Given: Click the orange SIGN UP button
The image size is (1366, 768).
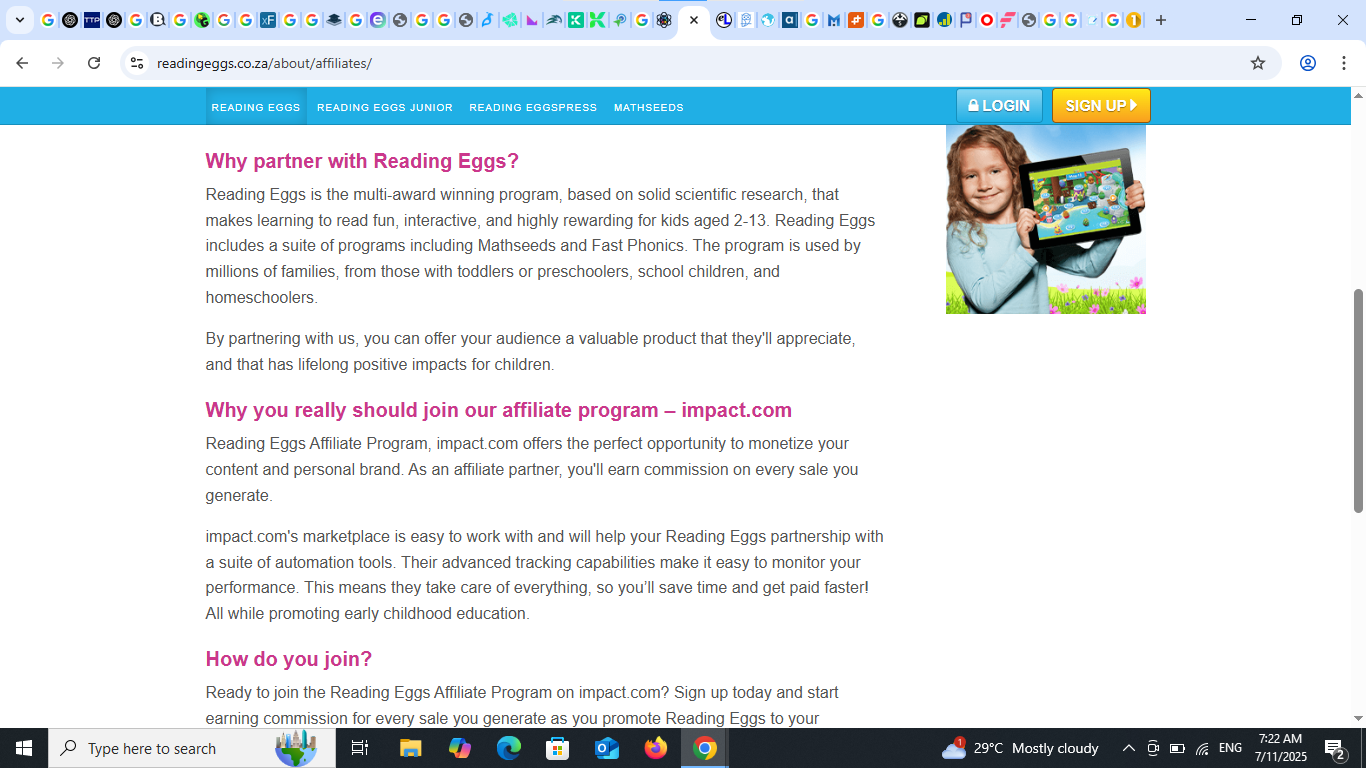Looking at the screenshot, I should [1101, 105].
